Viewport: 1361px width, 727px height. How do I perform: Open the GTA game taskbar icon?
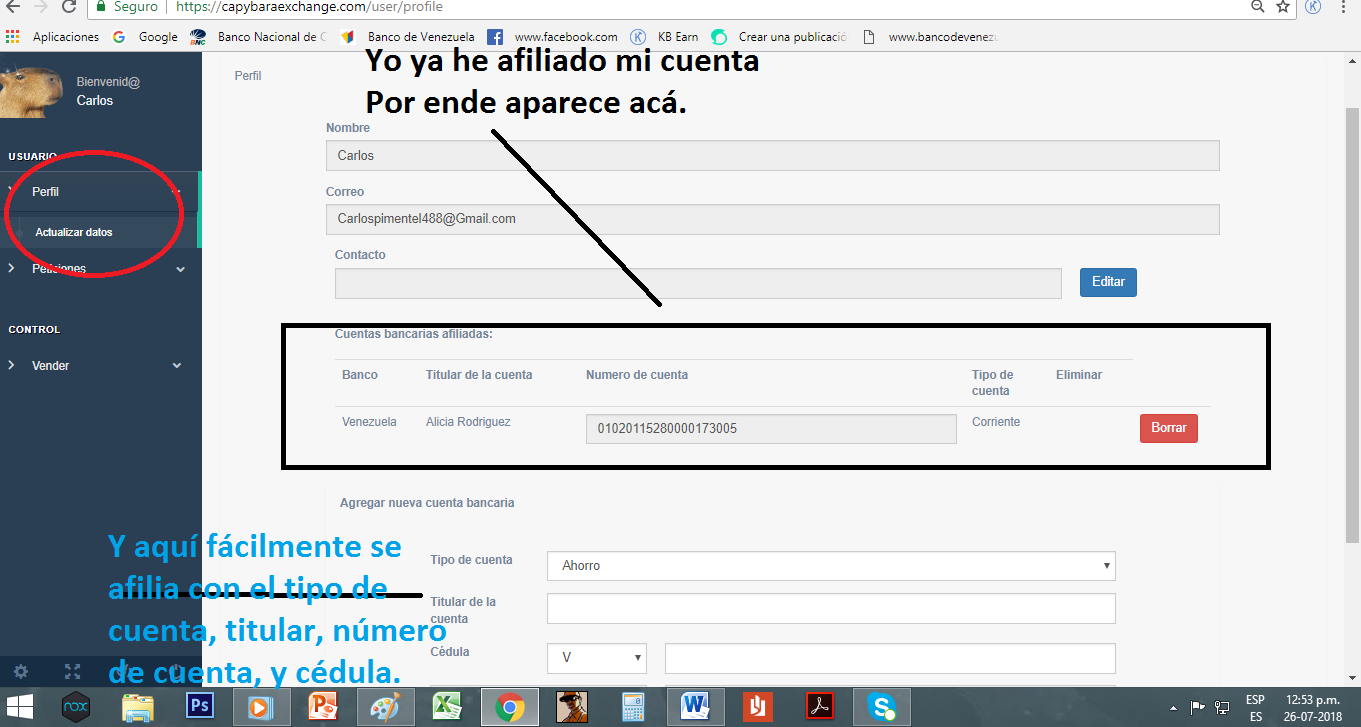click(x=570, y=706)
